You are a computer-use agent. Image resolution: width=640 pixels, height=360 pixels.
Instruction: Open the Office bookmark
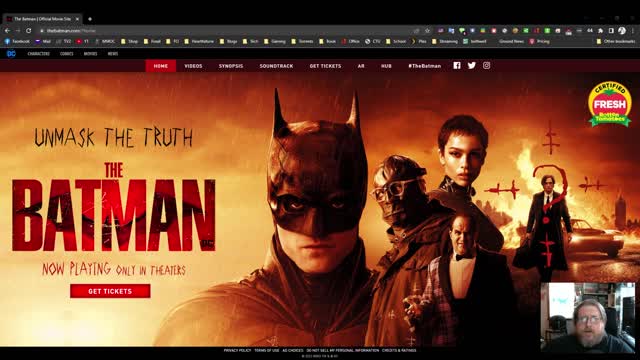pyautogui.click(x=351, y=41)
